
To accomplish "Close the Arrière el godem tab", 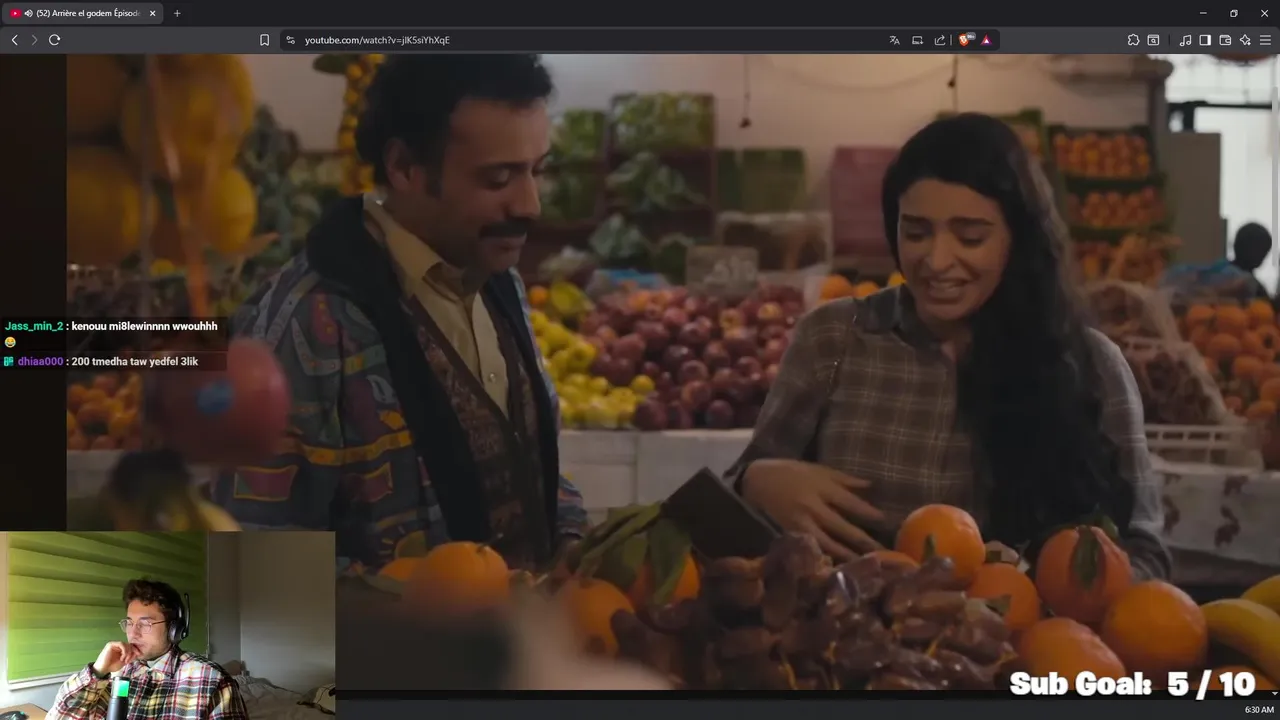I will coord(153,13).
